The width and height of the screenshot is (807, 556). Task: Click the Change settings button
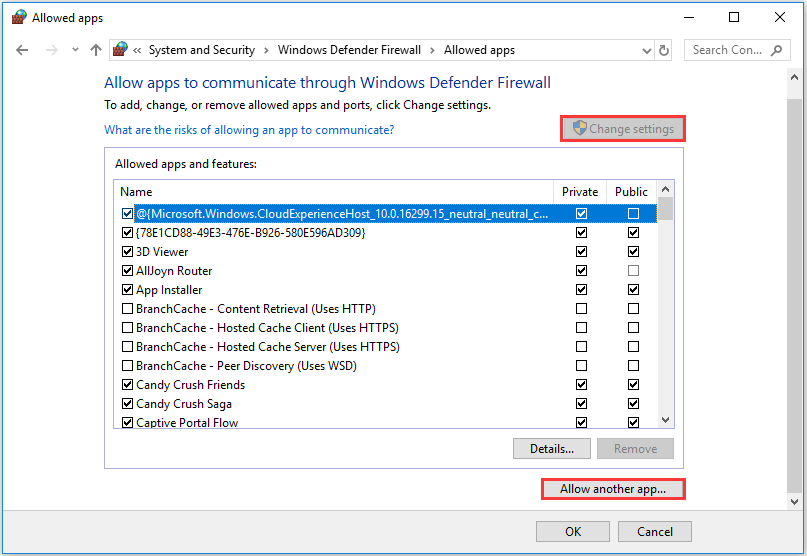623,129
